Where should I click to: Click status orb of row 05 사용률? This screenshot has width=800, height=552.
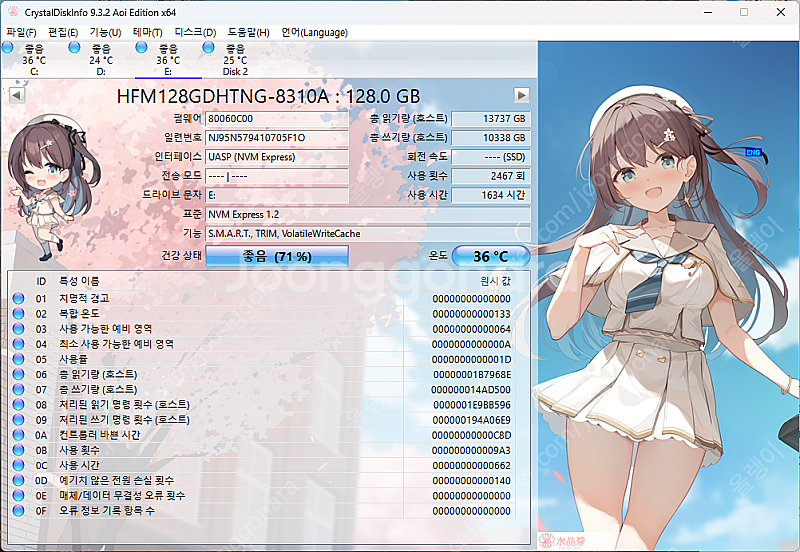[19, 359]
